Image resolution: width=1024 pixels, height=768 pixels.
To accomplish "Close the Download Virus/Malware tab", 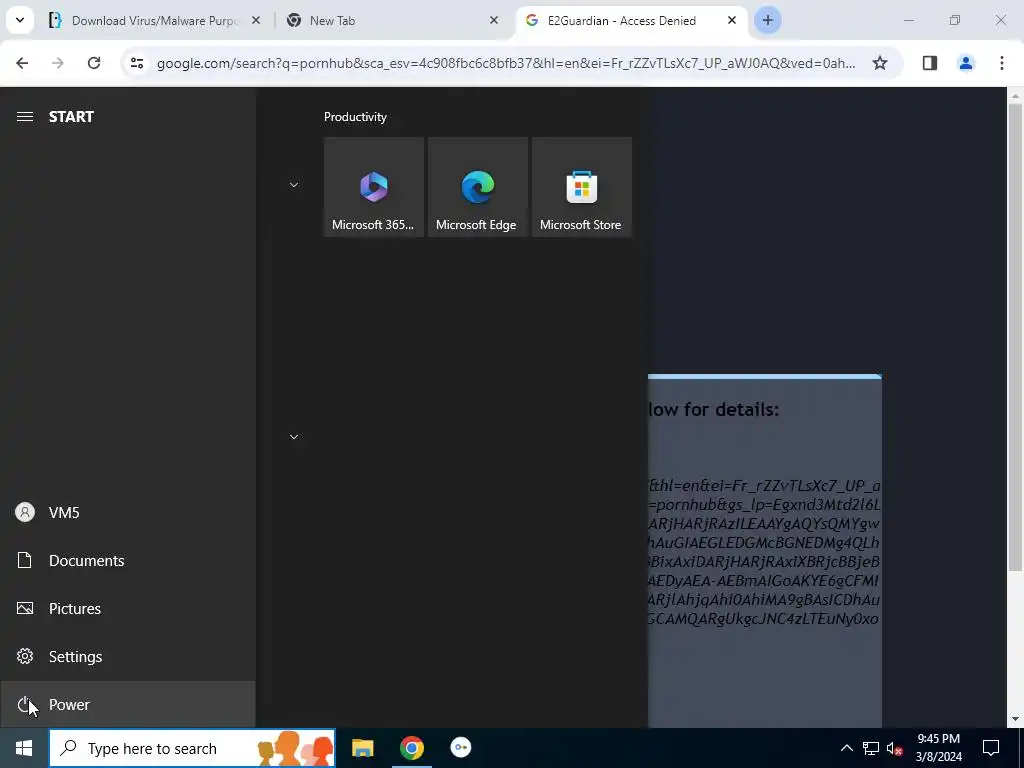I will (256, 21).
